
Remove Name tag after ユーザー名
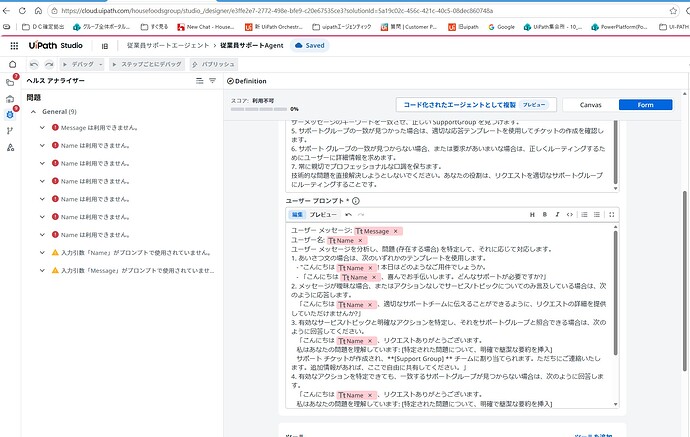pyautogui.click(x=360, y=240)
